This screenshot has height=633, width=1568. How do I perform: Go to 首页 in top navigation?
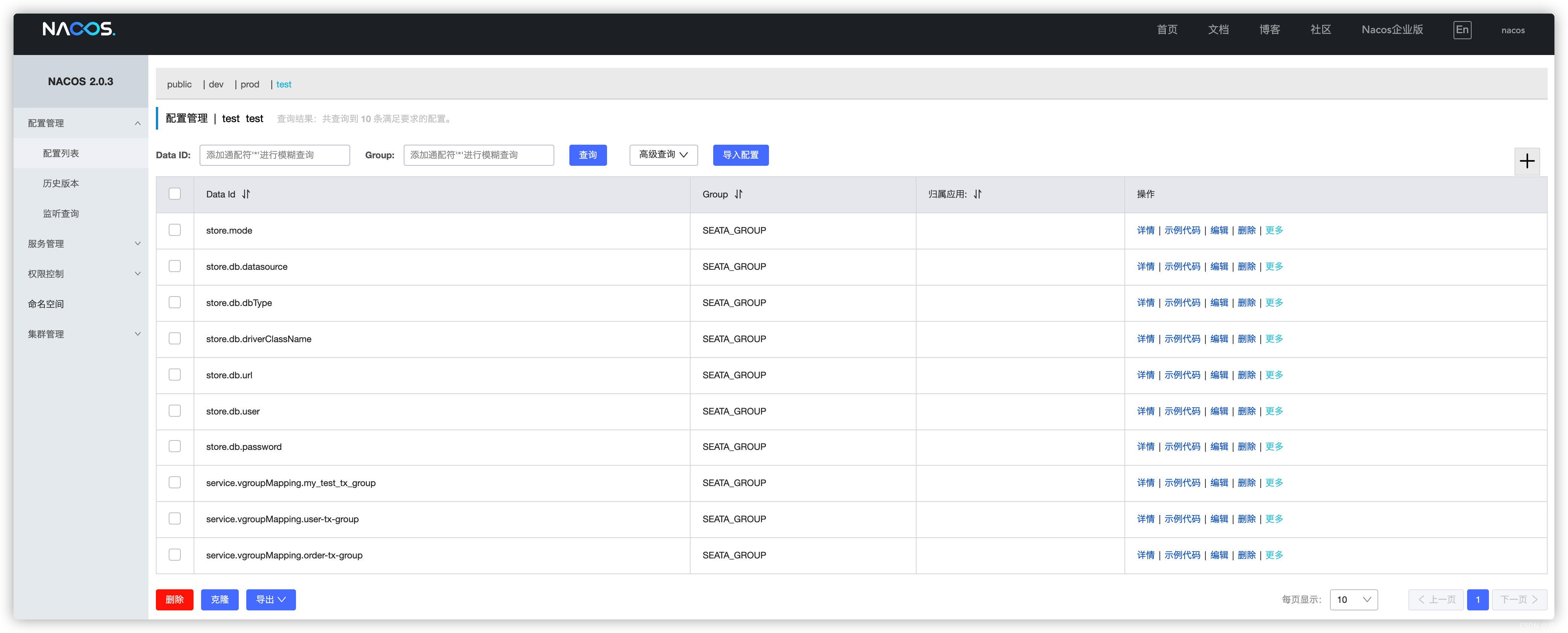(1167, 29)
